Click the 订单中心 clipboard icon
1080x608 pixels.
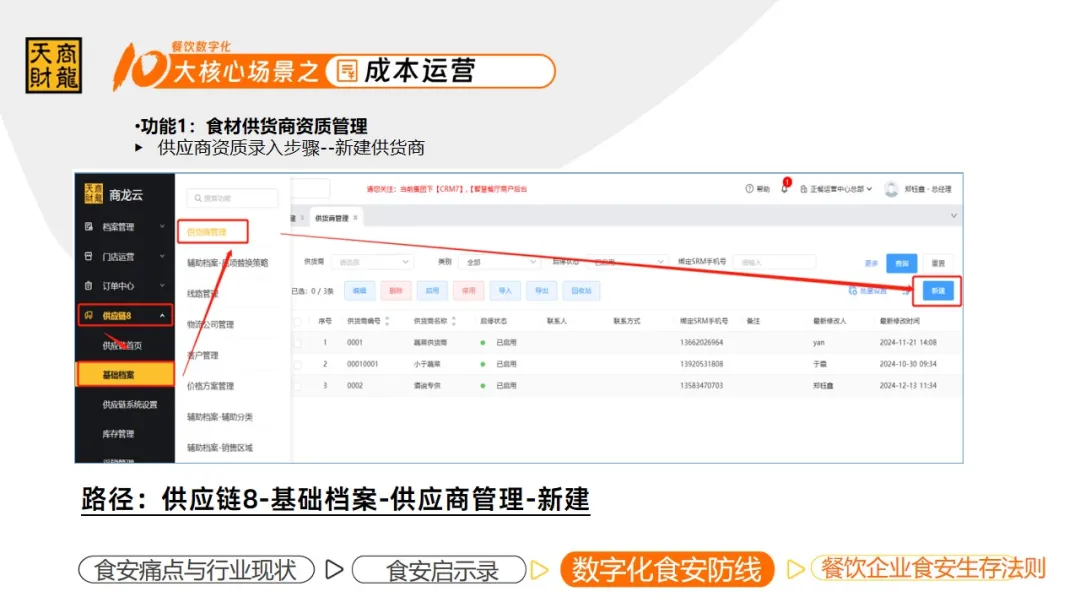click(89, 286)
